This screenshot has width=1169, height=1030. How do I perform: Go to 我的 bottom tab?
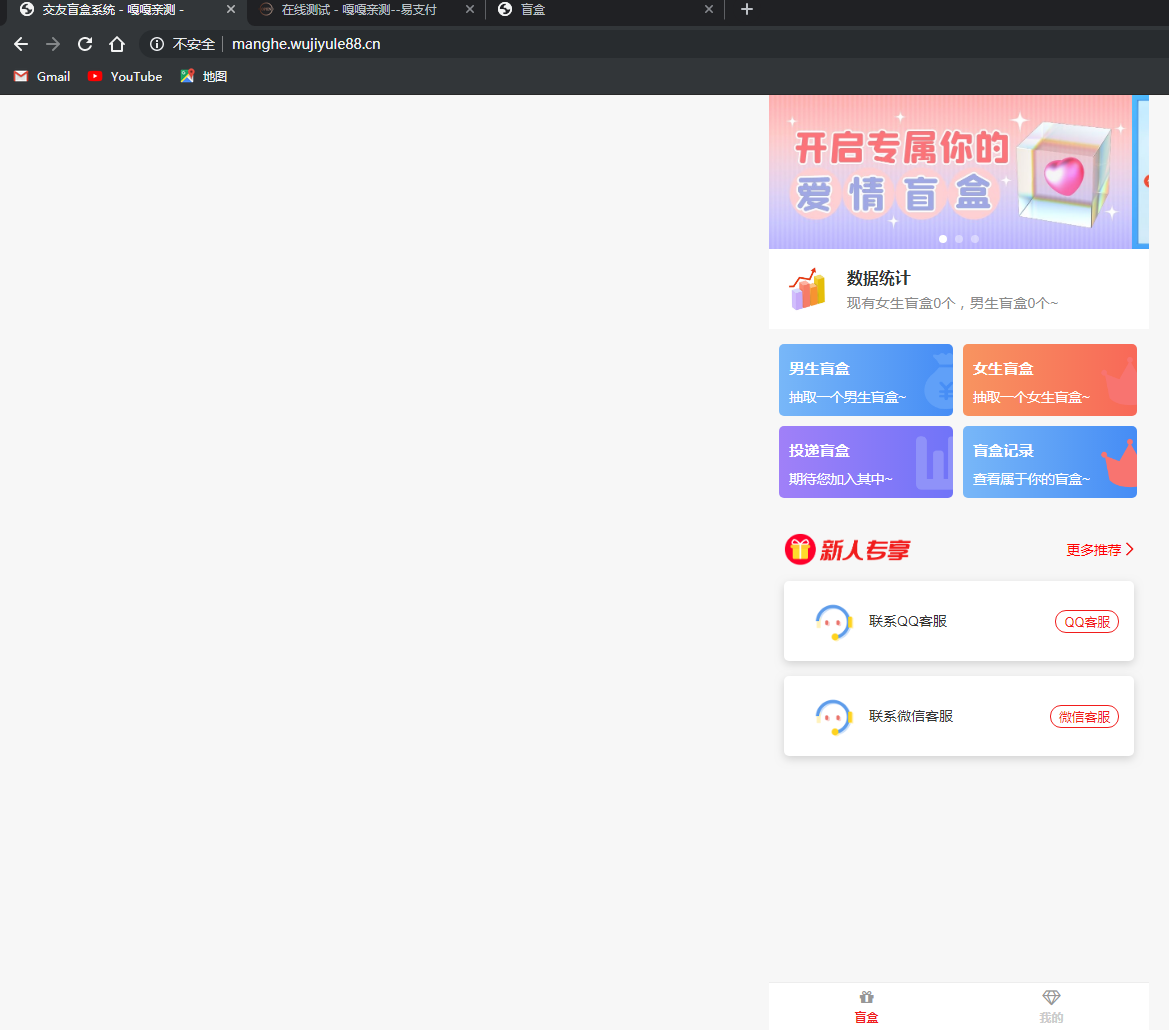(1051, 1006)
